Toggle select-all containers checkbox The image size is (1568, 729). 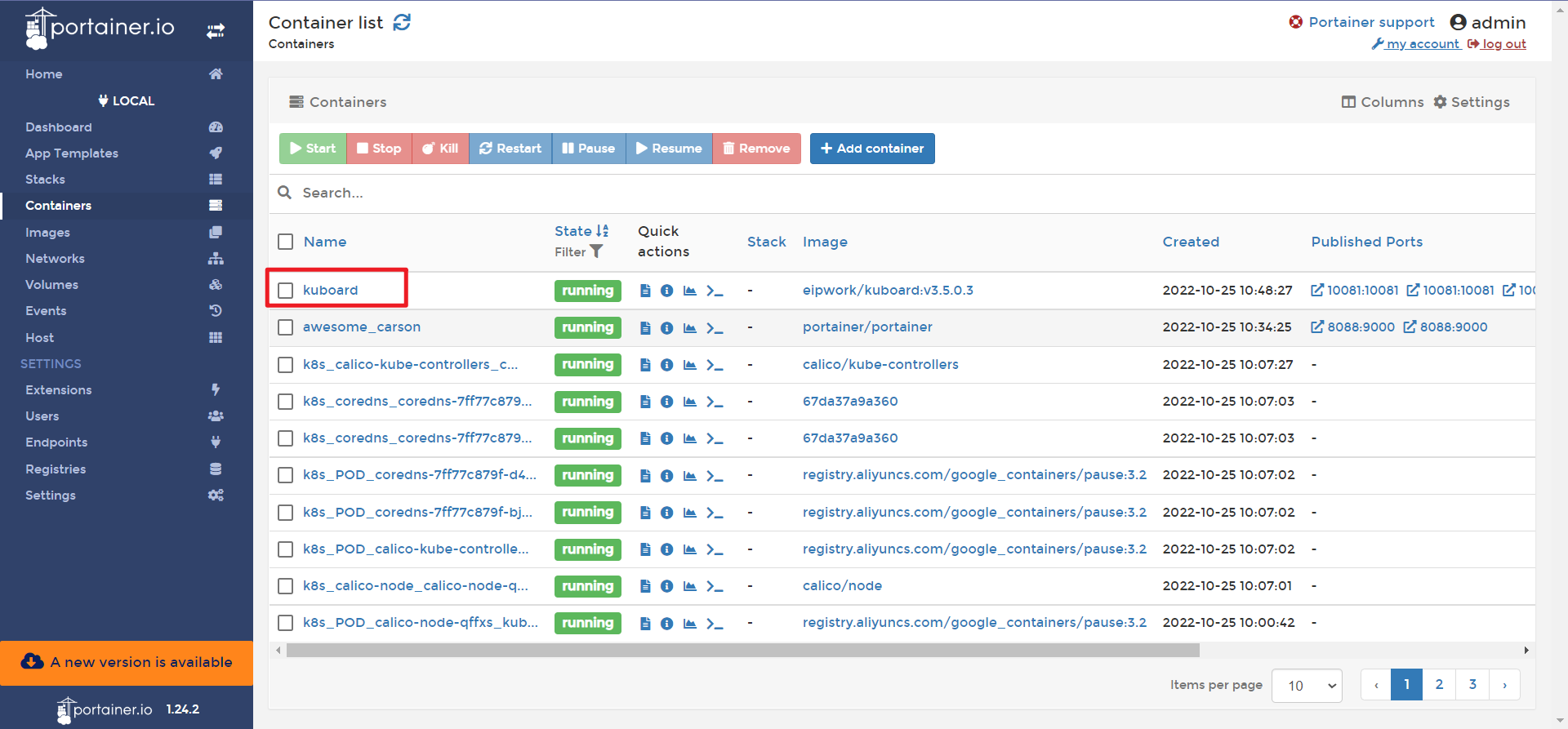point(285,242)
